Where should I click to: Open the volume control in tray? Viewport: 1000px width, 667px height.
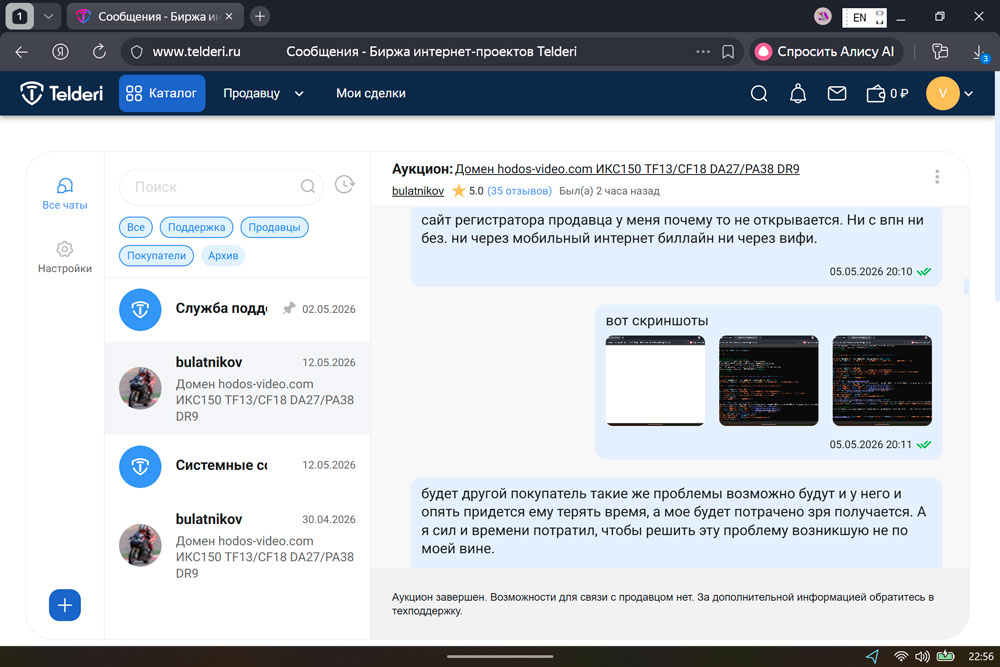(x=922, y=656)
